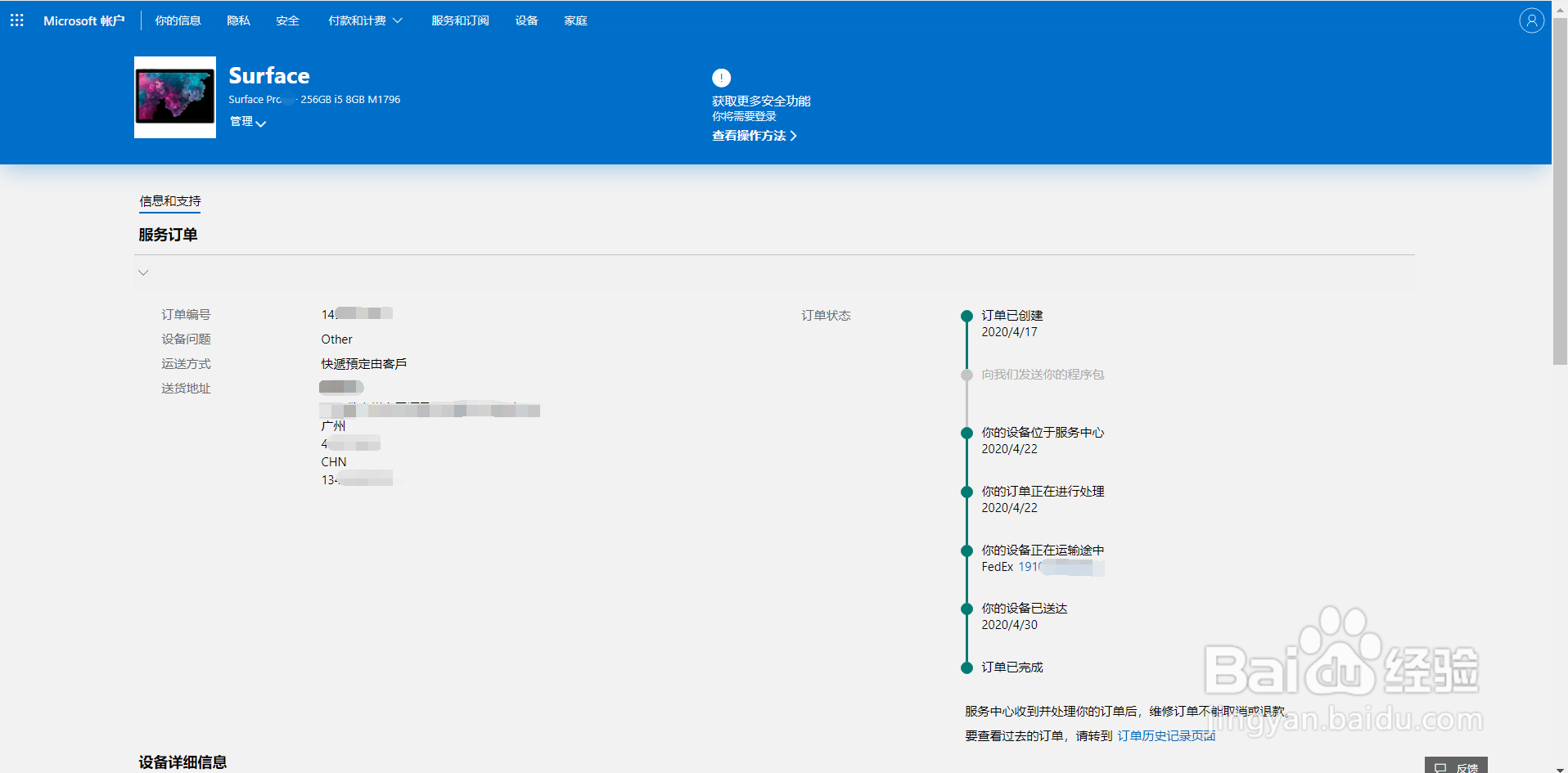Click the vertical scrollbar thumb
1568x773 pixels.
coord(1560,191)
